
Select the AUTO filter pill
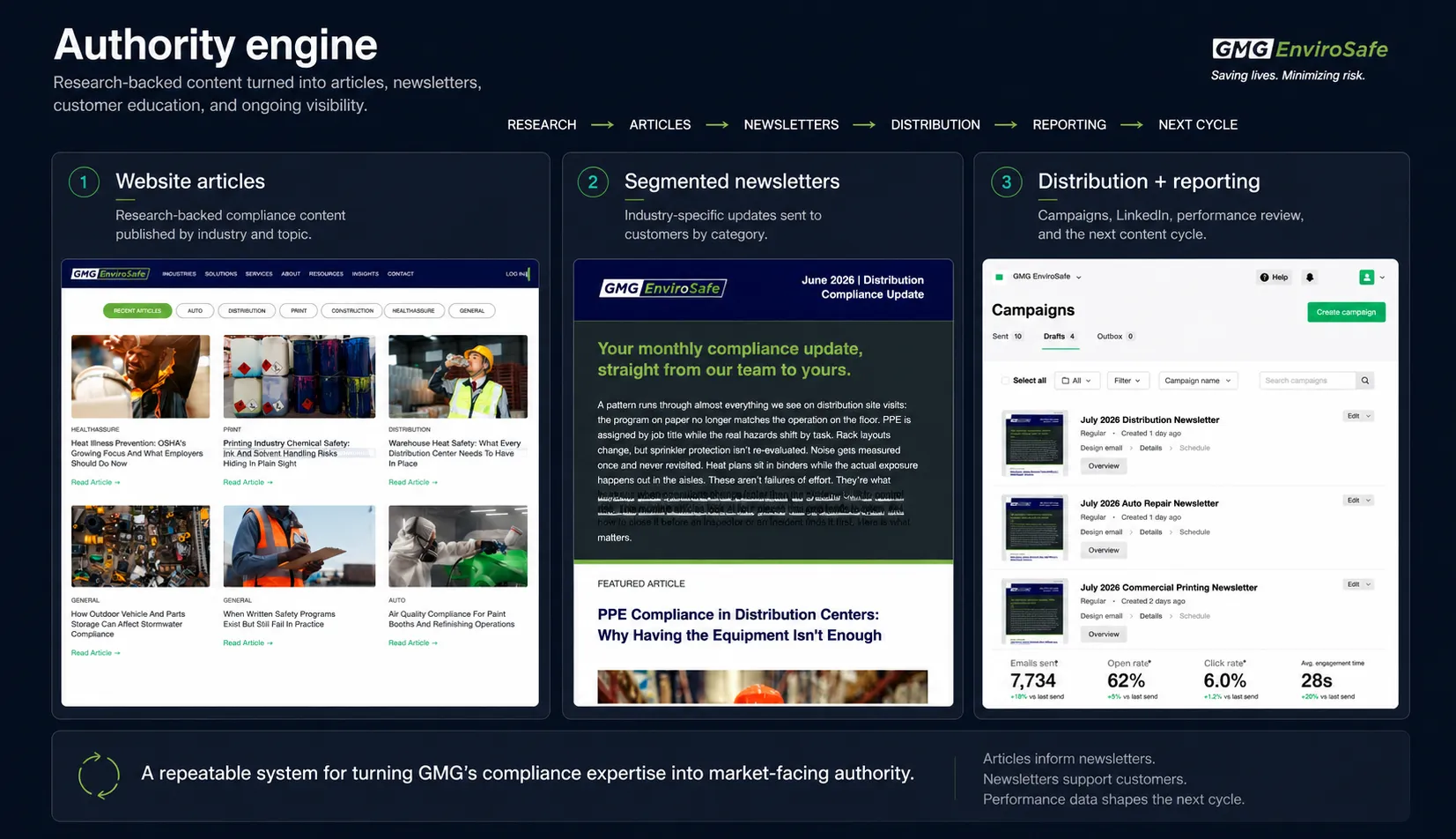pyautogui.click(x=196, y=310)
